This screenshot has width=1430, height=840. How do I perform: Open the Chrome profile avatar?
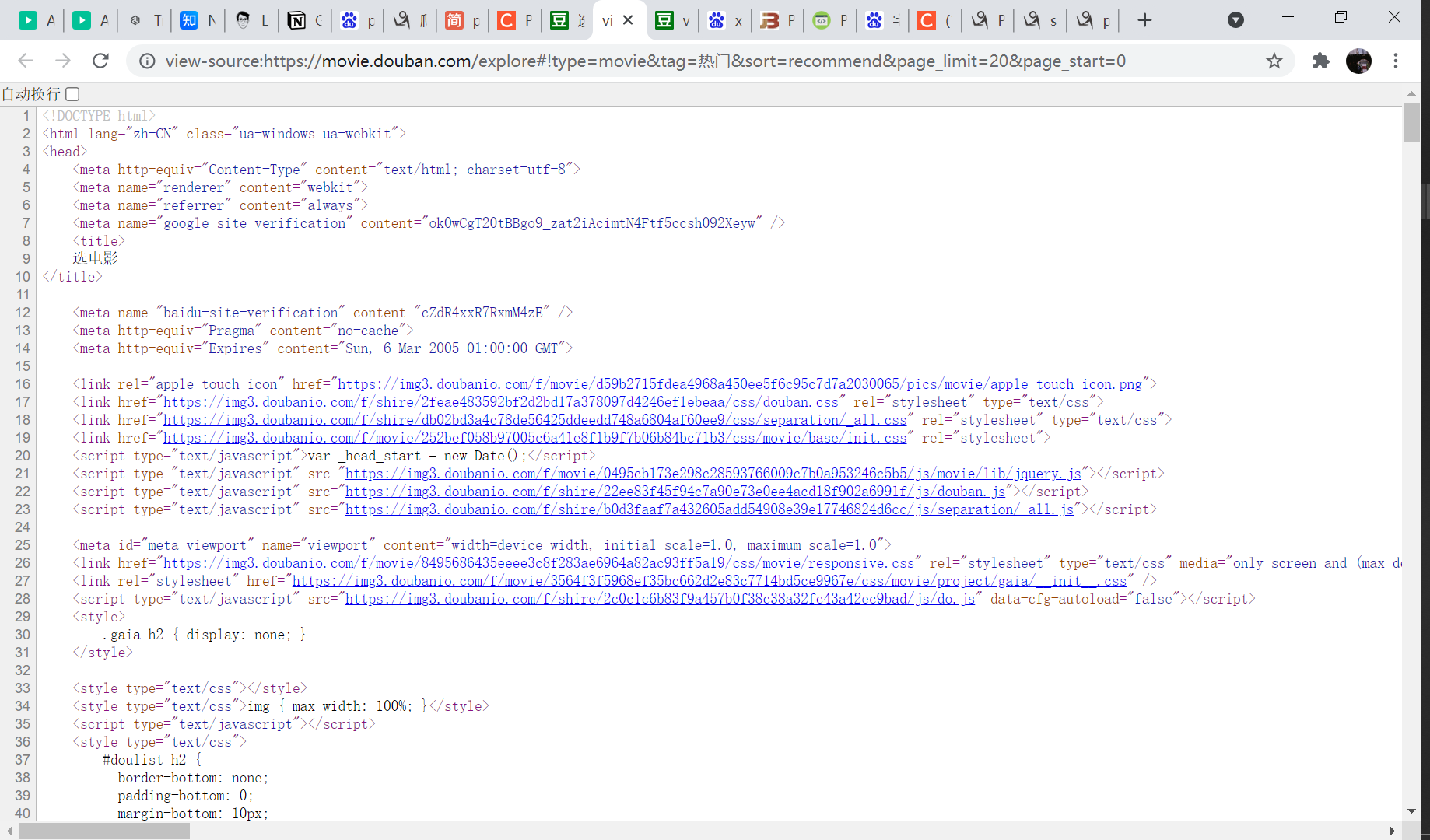click(x=1358, y=61)
